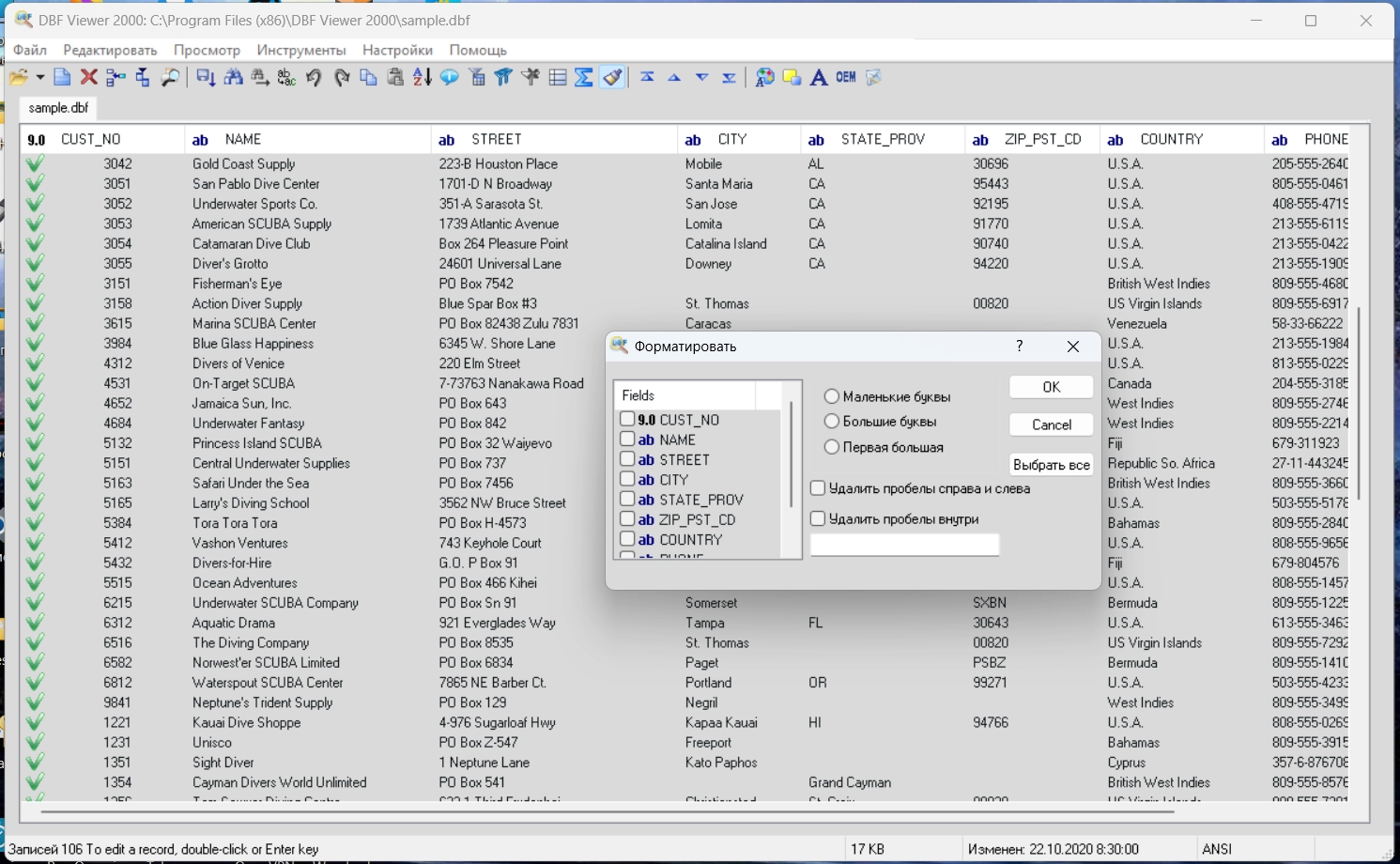Select the 'Первая большая' radio option

[x=831, y=447]
